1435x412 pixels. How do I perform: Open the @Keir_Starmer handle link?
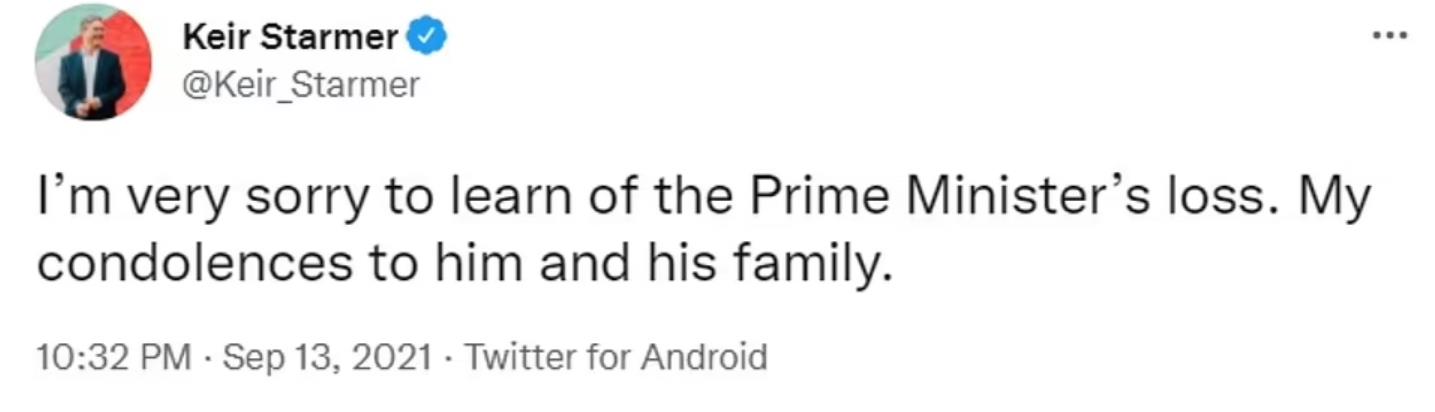pyautogui.click(x=300, y=86)
